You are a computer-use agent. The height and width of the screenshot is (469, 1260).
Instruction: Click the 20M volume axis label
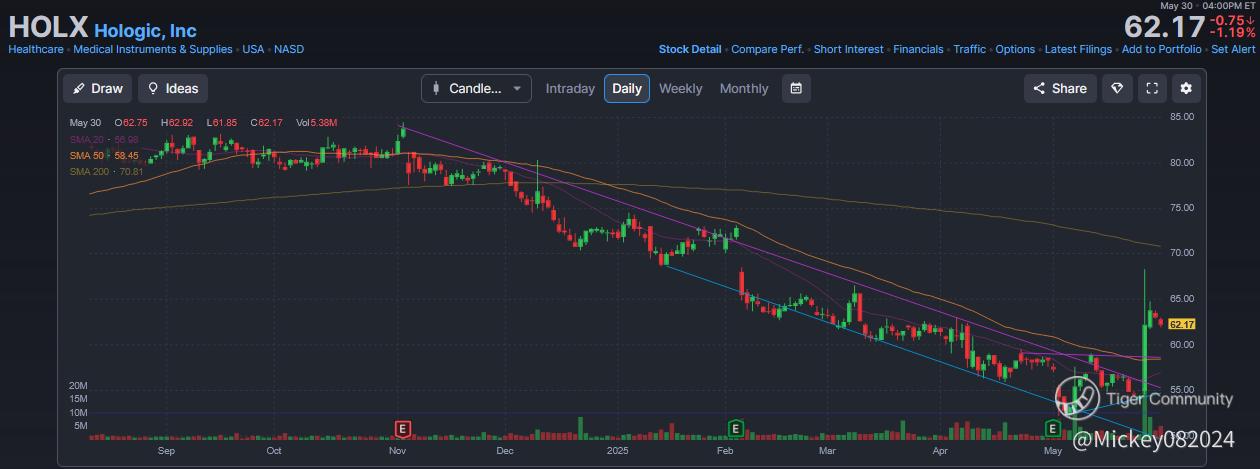(x=78, y=386)
